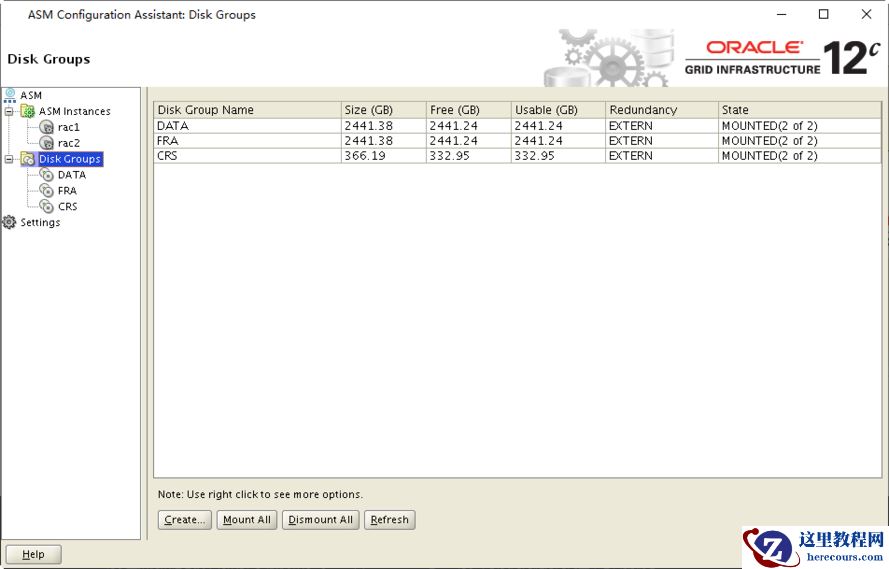Select ASM root in the tree

pos(31,95)
